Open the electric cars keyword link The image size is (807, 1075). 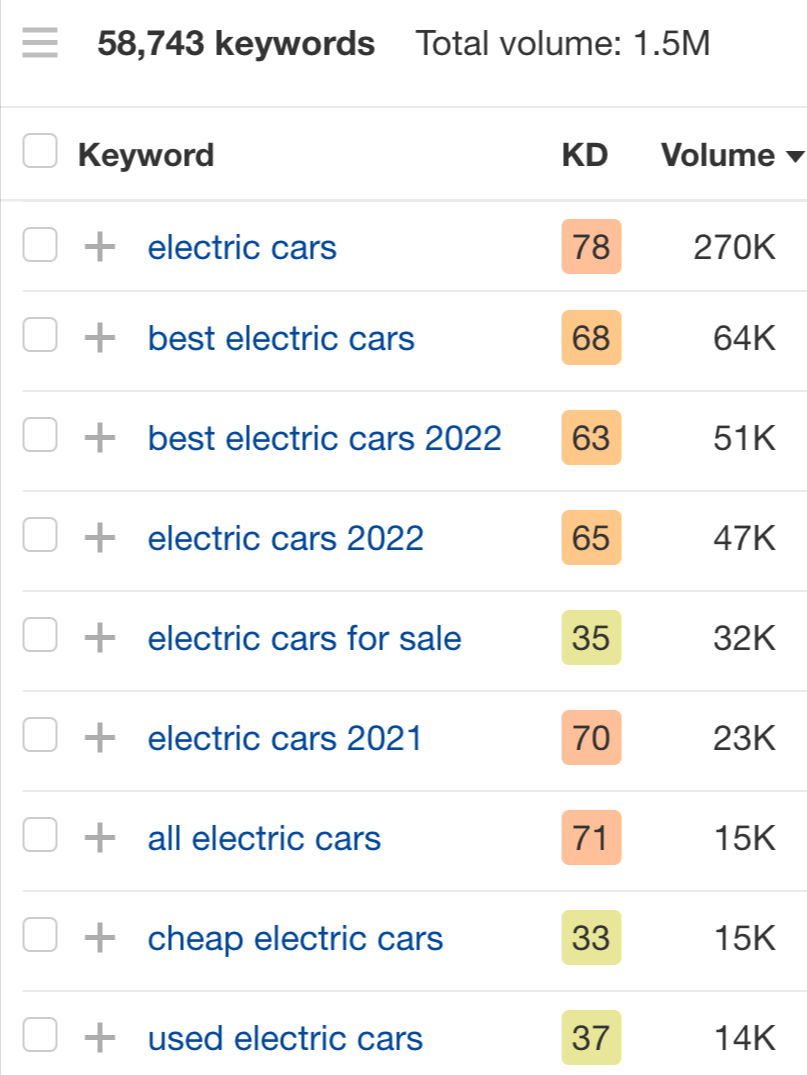point(241,247)
